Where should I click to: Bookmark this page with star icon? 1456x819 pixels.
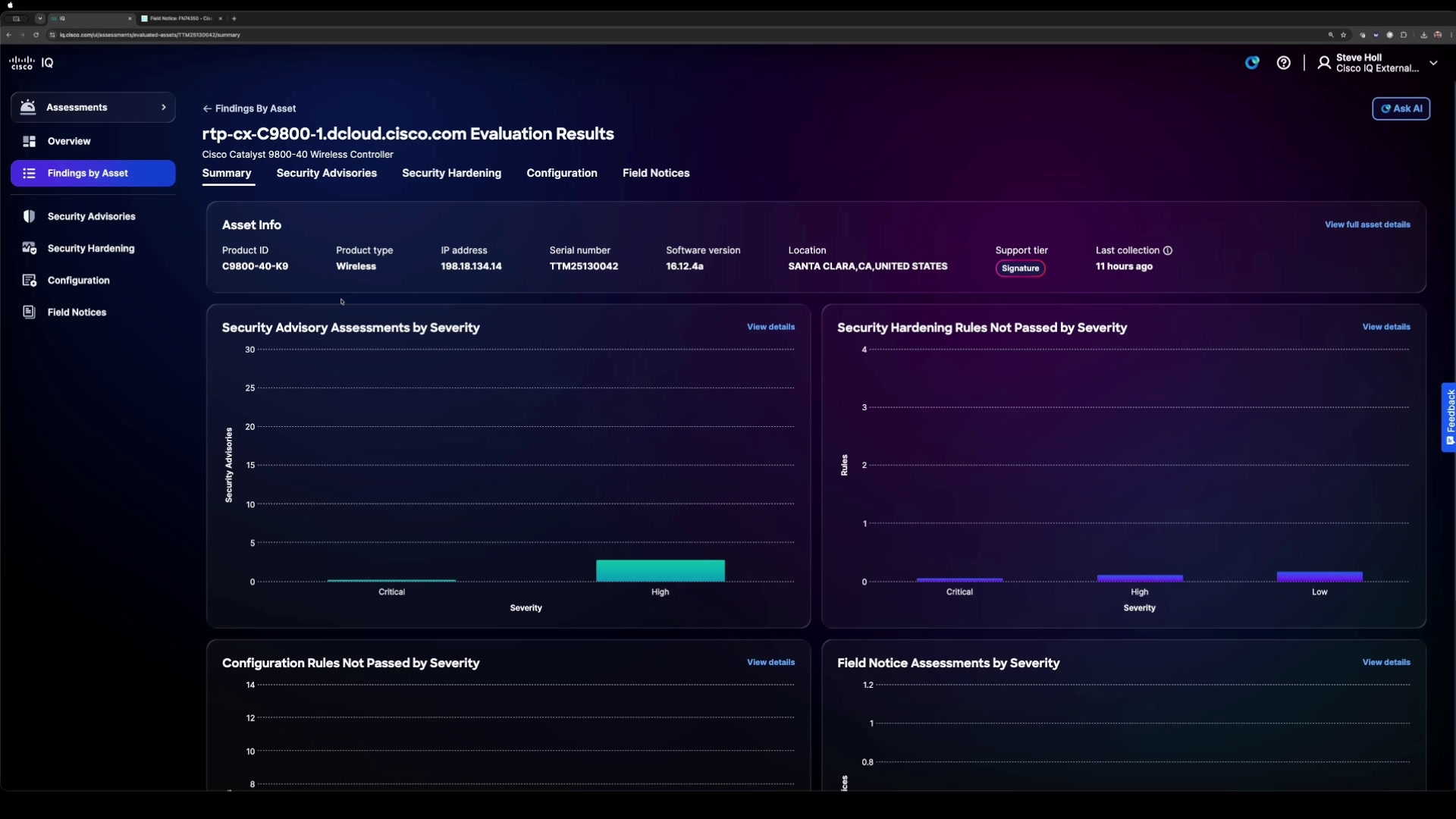[1343, 35]
